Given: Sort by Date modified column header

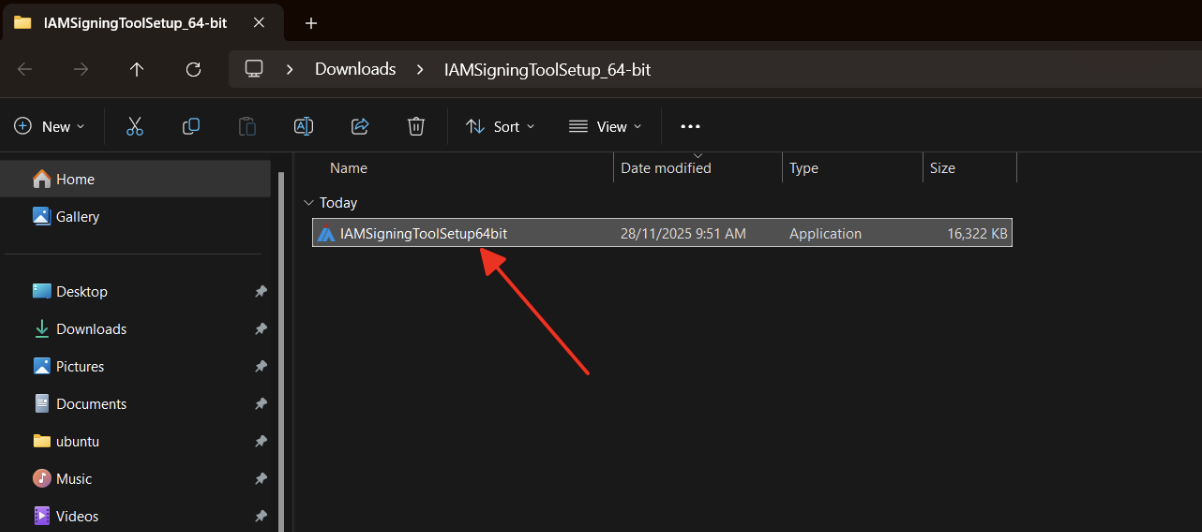Looking at the screenshot, I should coord(666,168).
